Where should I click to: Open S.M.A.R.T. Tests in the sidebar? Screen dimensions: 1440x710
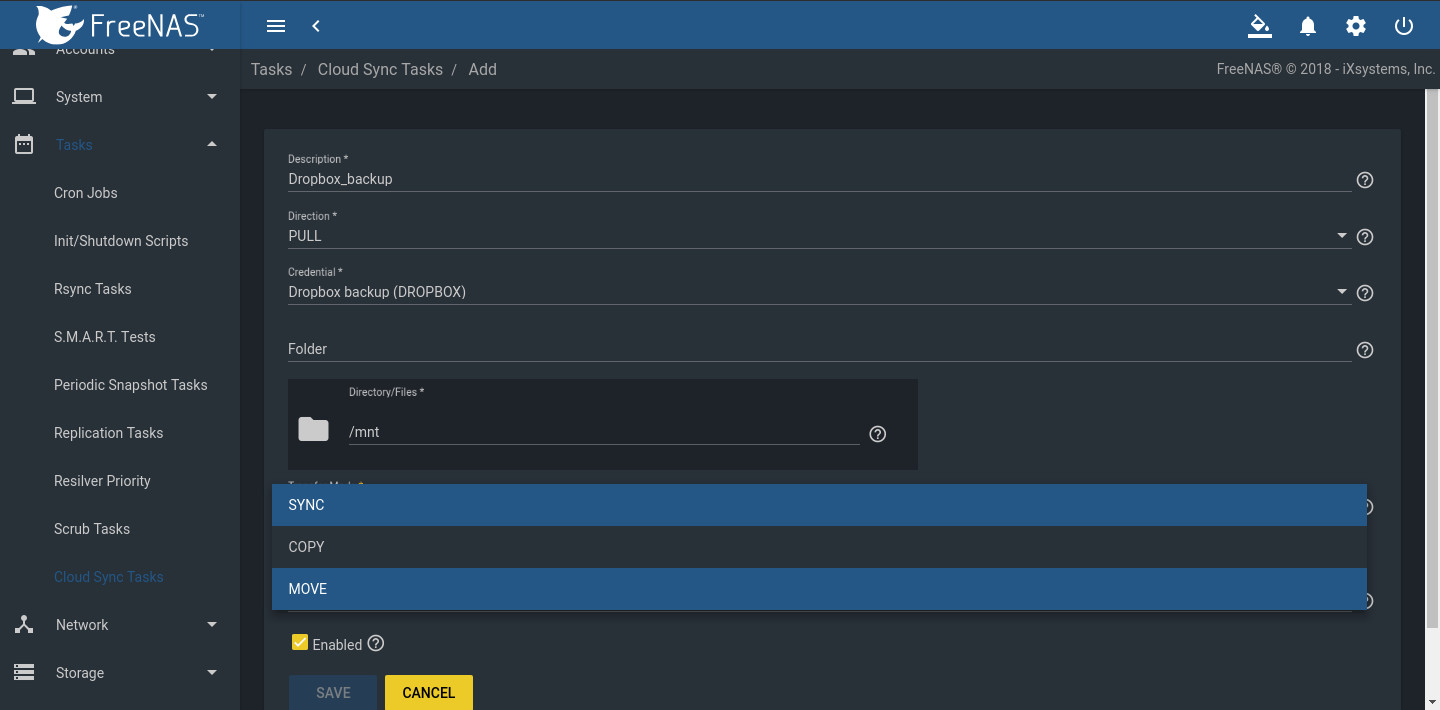tap(105, 337)
